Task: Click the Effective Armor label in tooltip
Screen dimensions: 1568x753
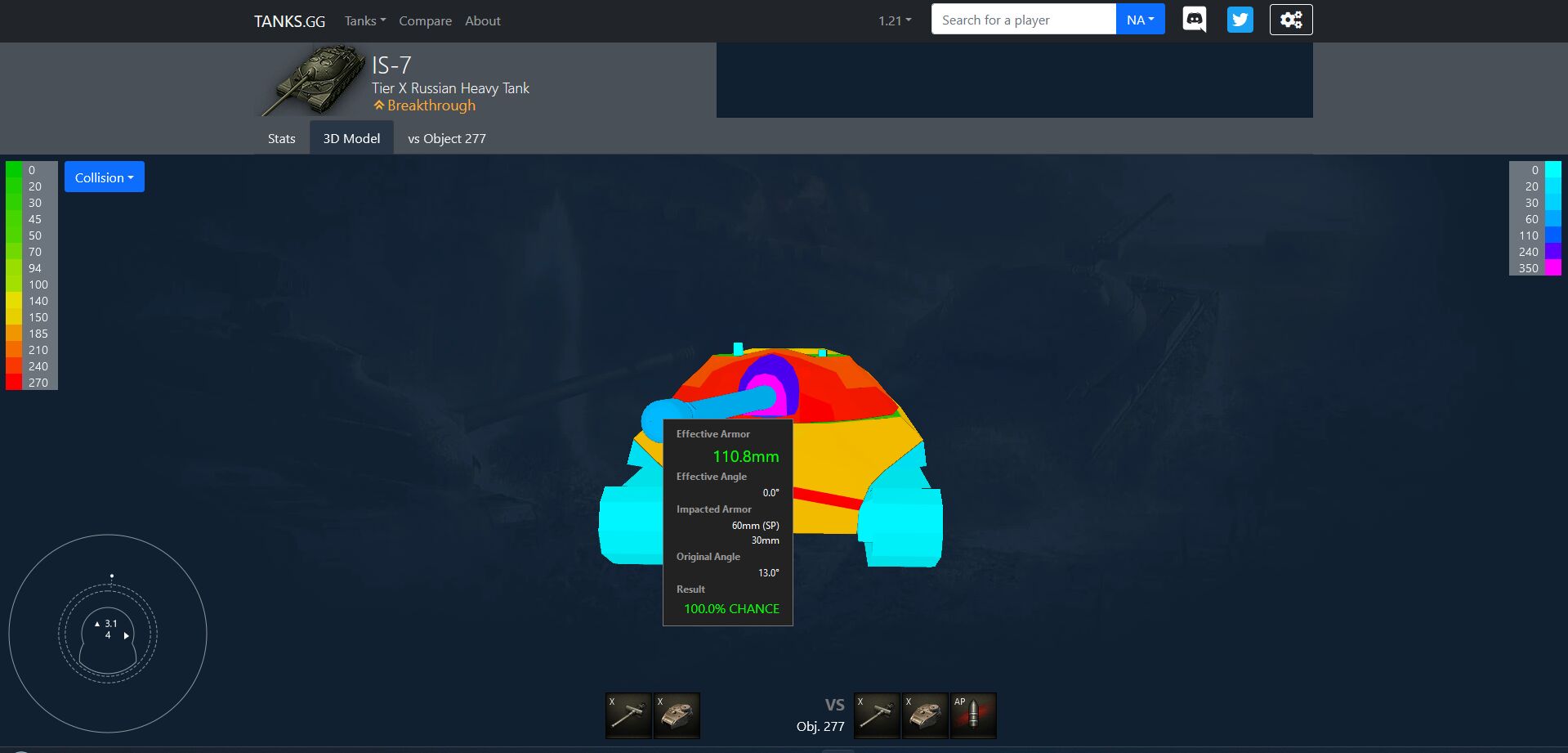Action: pos(713,434)
